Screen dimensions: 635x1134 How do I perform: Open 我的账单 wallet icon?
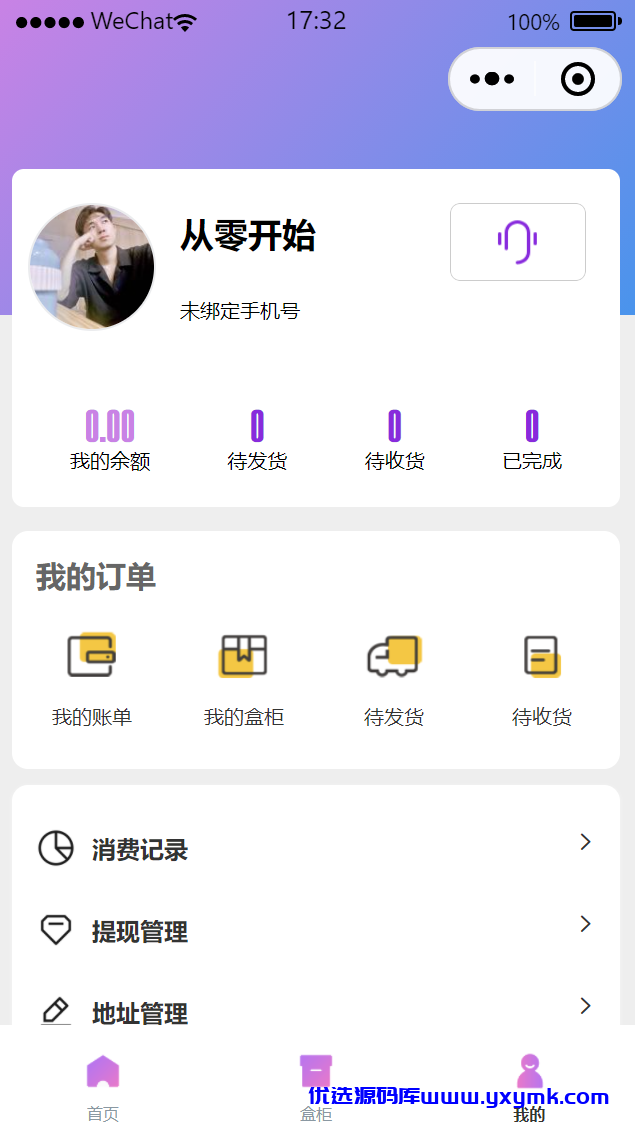92,655
